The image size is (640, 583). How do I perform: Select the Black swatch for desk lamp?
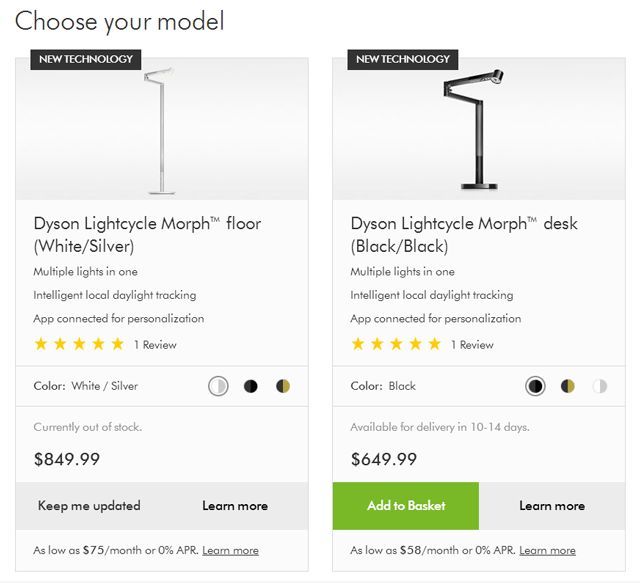point(535,386)
